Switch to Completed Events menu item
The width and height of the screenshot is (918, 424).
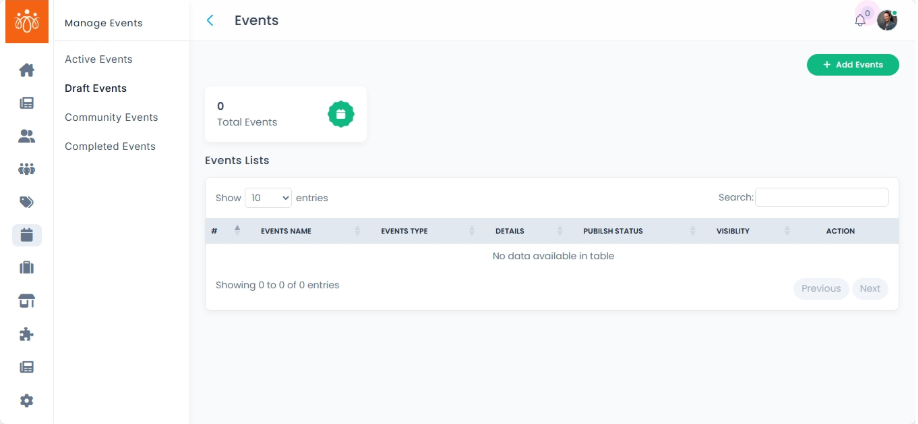tap(110, 146)
